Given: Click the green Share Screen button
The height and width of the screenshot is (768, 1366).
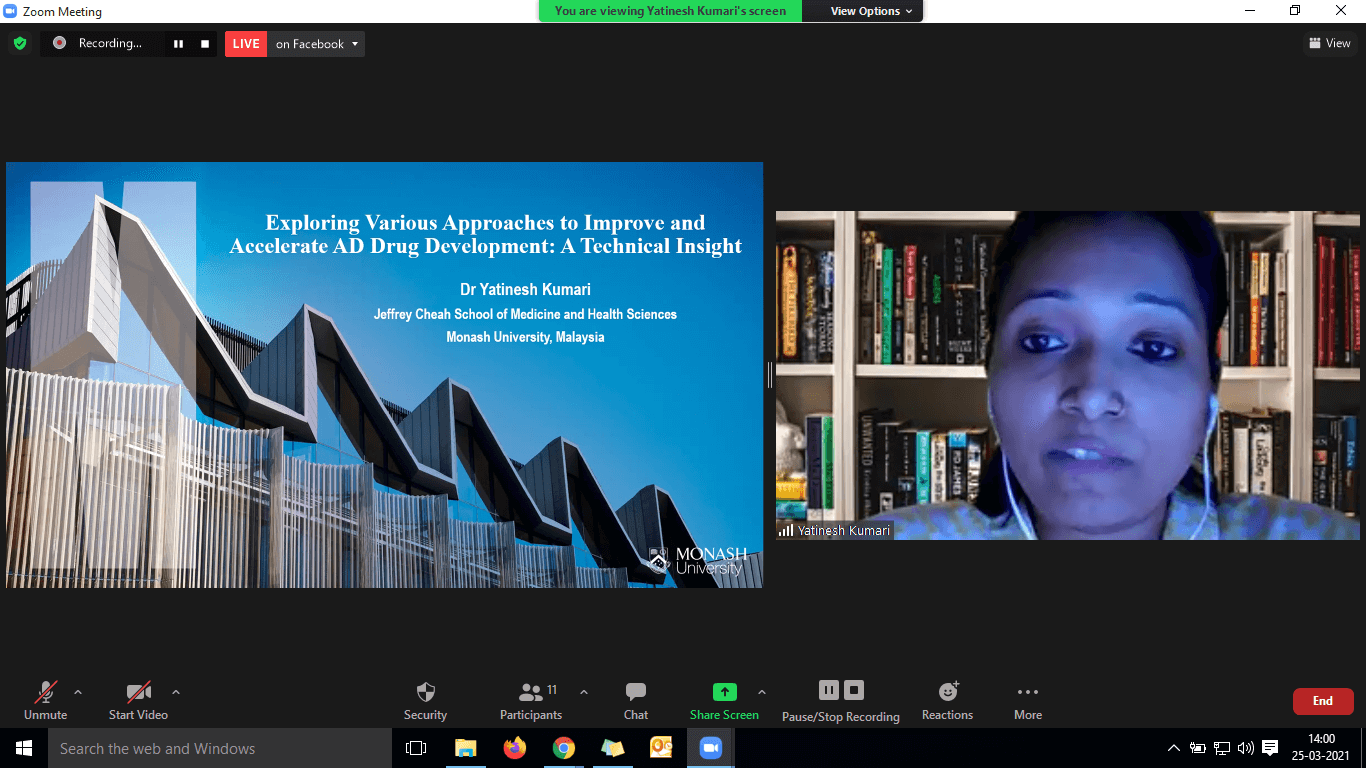Looking at the screenshot, I should pyautogui.click(x=724, y=701).
